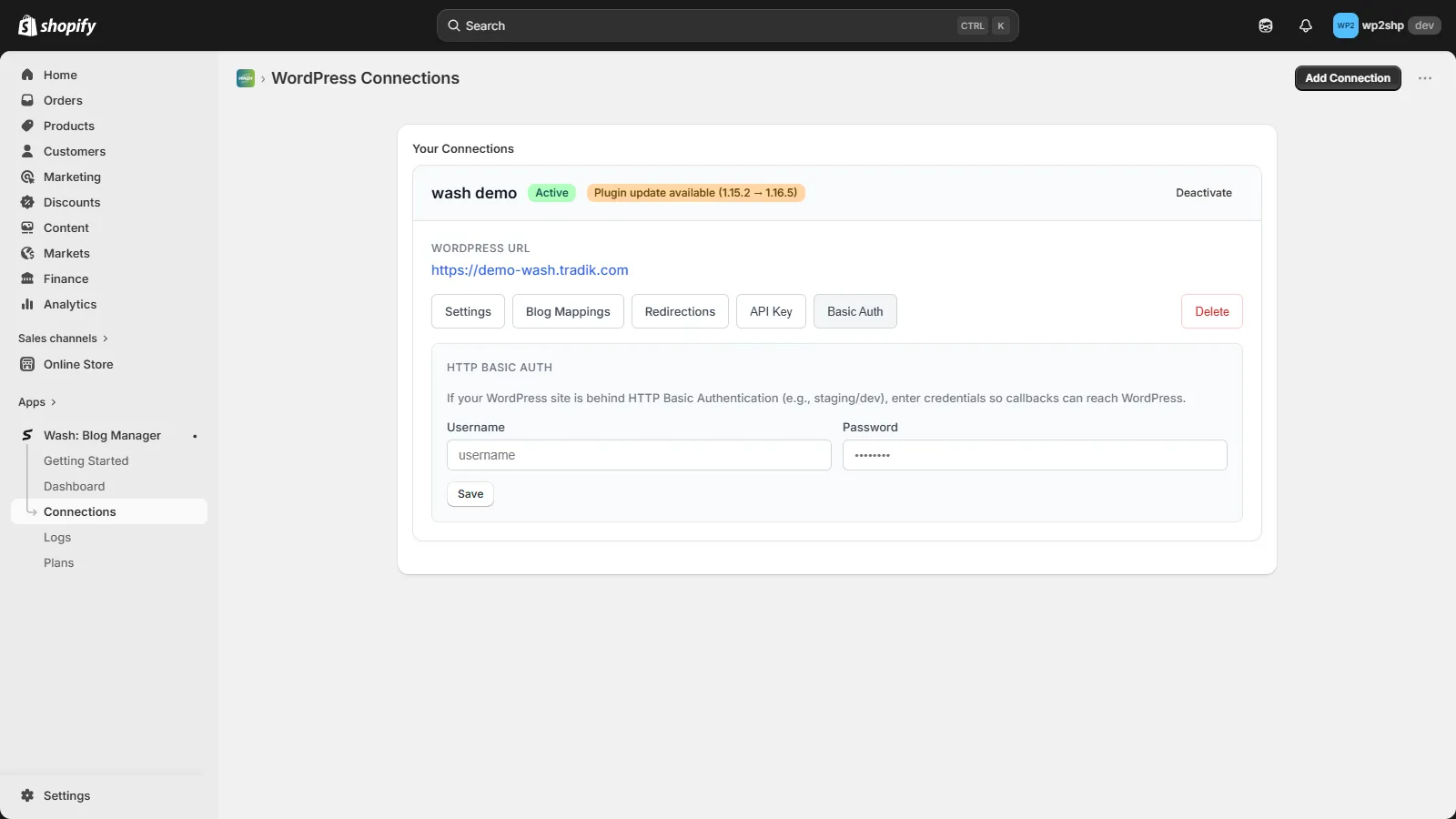Screen dimensions: 1456x819
Task: Switch to the Redirections tab
Action: (680, 311)
